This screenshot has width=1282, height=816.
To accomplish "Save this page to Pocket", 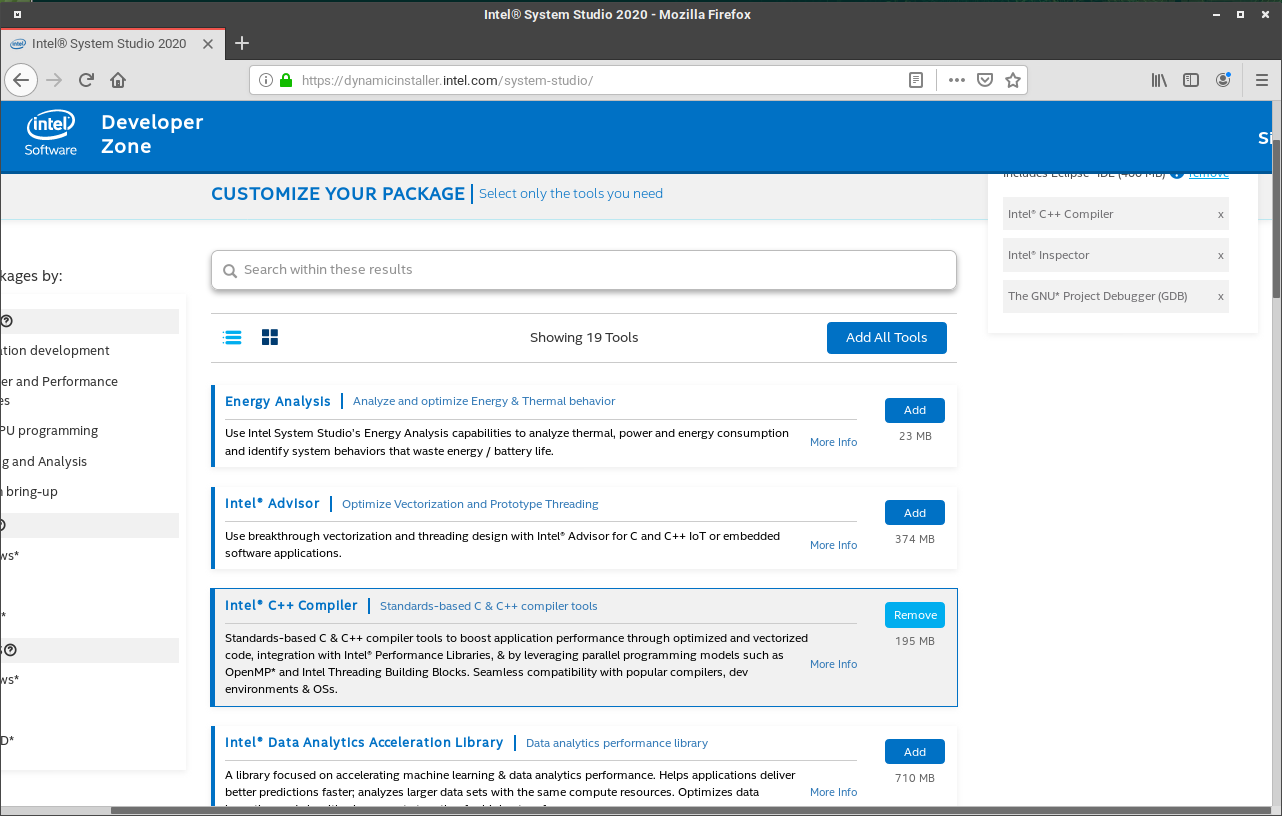I will pyautogui.click(x=985, y=80).
